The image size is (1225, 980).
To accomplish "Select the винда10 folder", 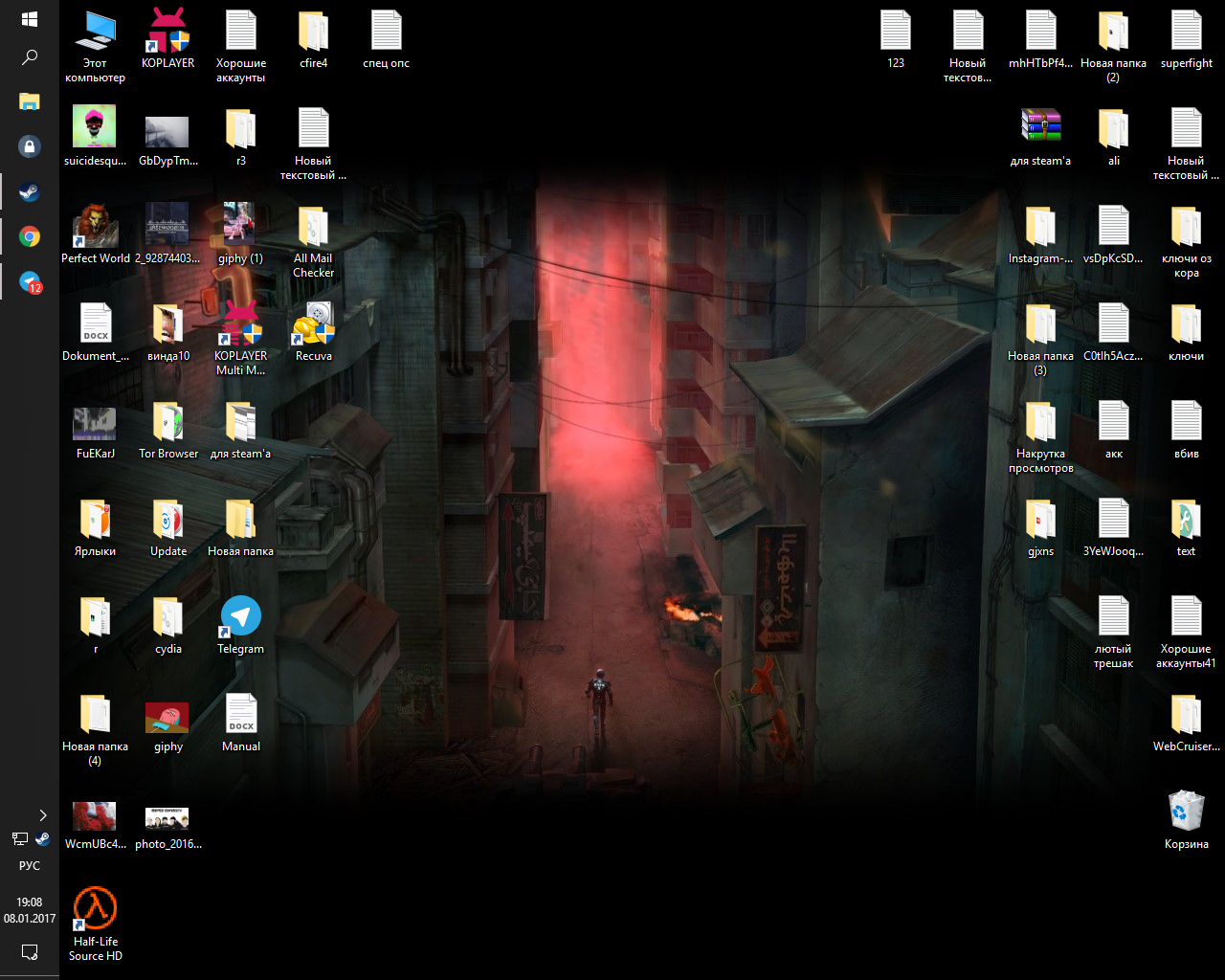I will tap(167, 332).
